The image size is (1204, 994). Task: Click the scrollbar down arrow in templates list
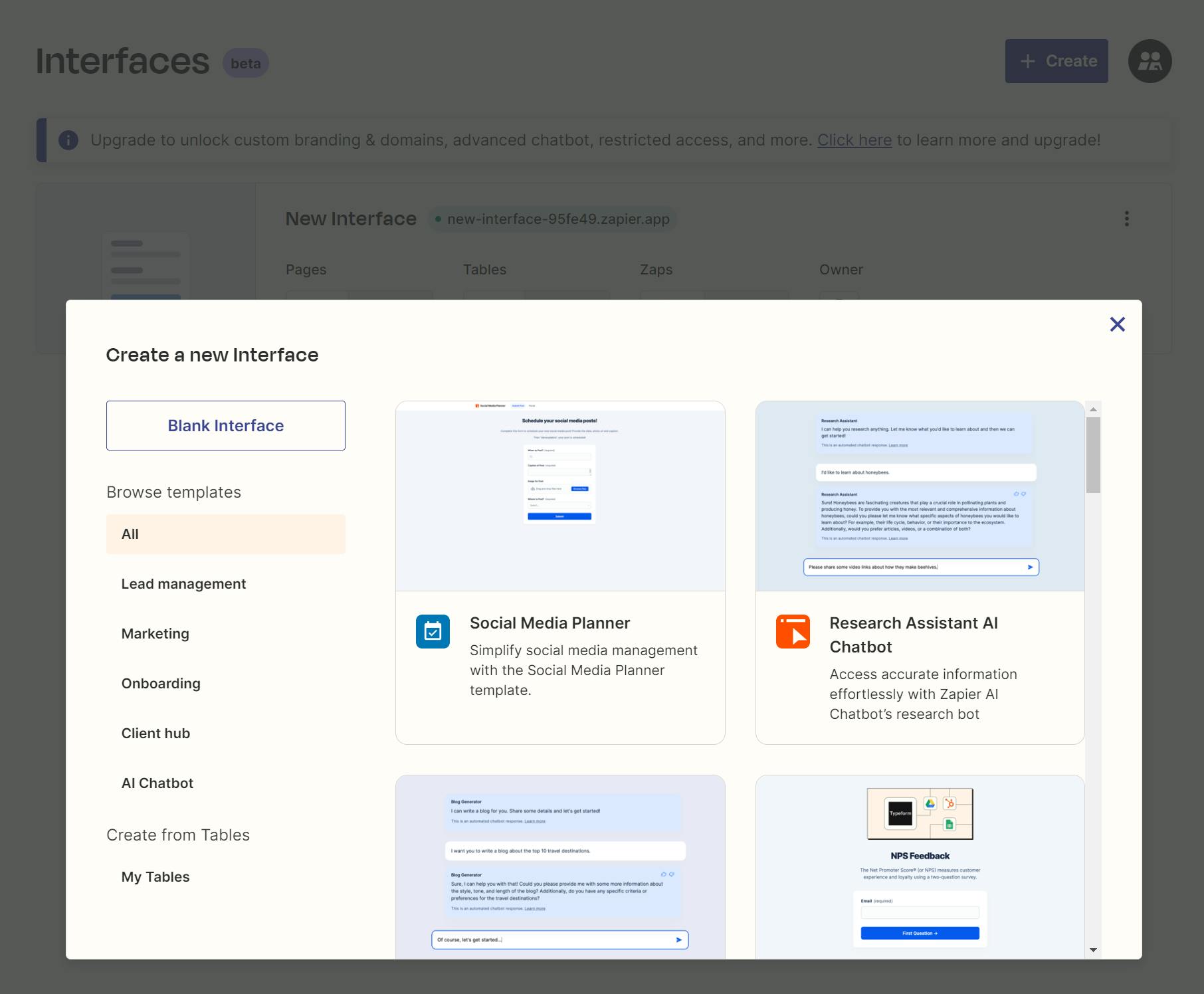1093,950
